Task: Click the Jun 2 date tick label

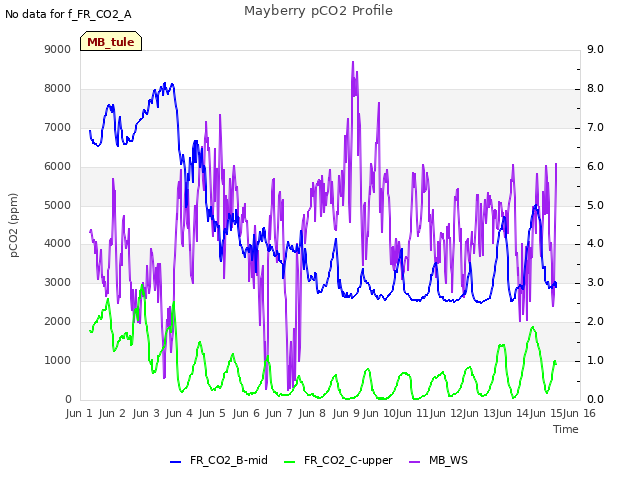Action: [x=112, y=413]
